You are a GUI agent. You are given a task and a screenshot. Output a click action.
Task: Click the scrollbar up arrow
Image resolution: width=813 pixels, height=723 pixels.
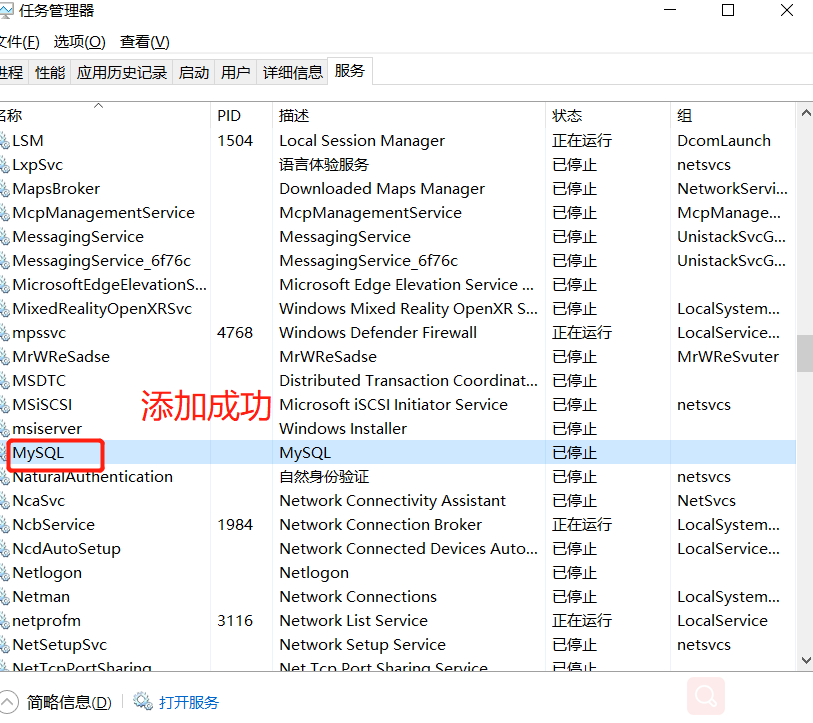pos(805,113)
